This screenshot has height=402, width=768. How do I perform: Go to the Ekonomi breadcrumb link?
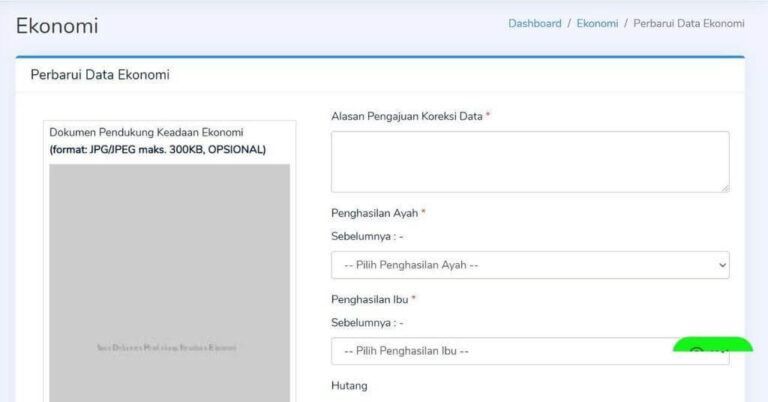click(x=597, y=23)
